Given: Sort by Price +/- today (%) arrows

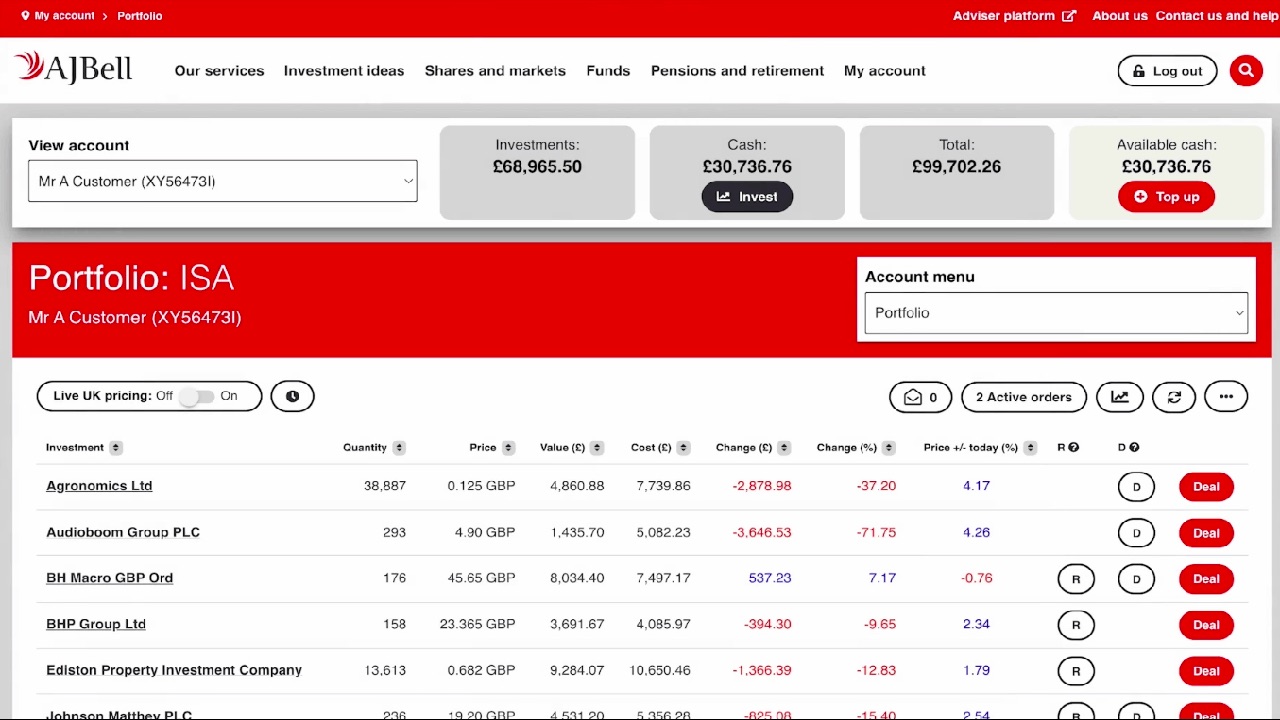Looking at the screenshot, I should pyautogui.click(x=1030, y=447).
